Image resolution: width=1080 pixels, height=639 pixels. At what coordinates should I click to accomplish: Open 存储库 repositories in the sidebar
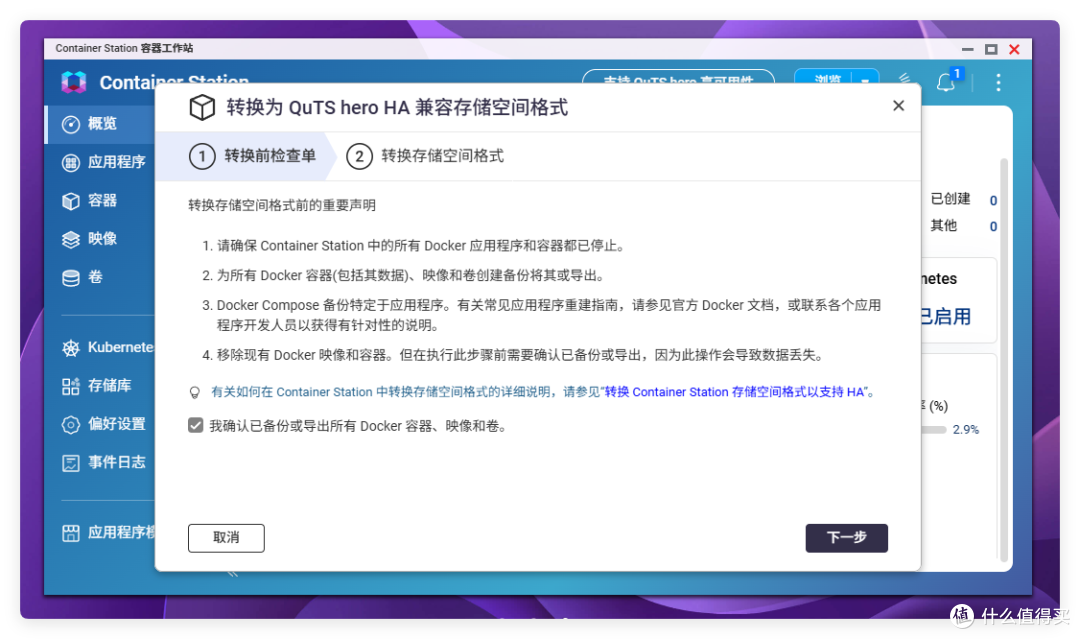101,386
